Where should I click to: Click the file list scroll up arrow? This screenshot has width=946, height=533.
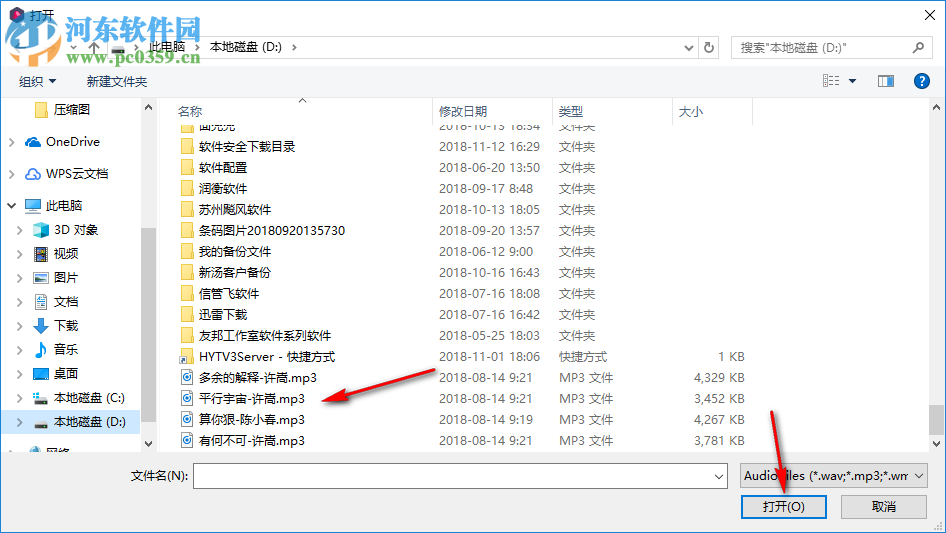936,108
